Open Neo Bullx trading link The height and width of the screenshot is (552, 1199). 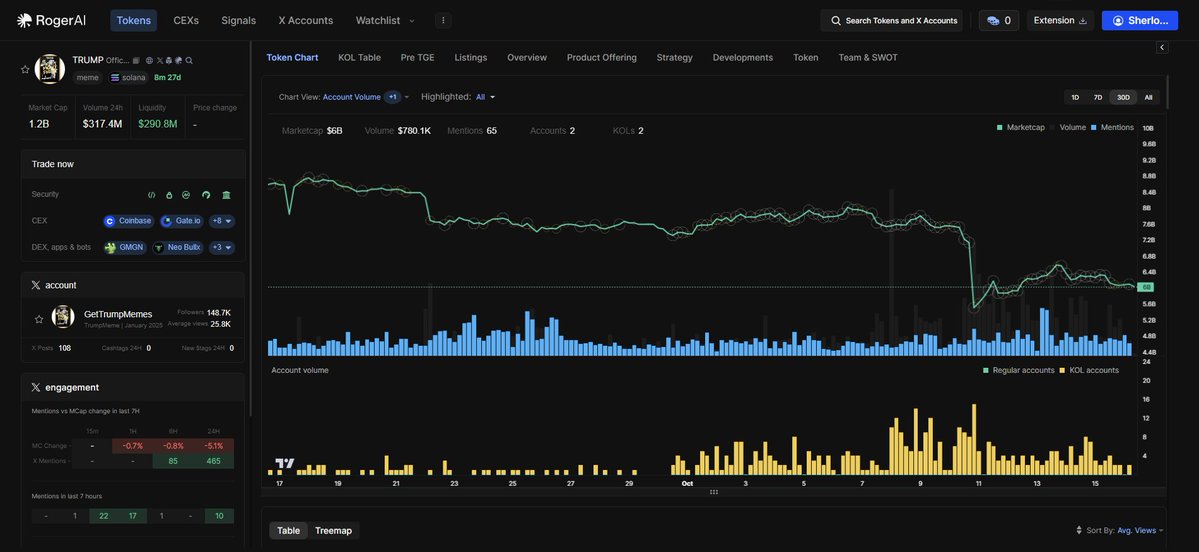(x=178, y=248)
